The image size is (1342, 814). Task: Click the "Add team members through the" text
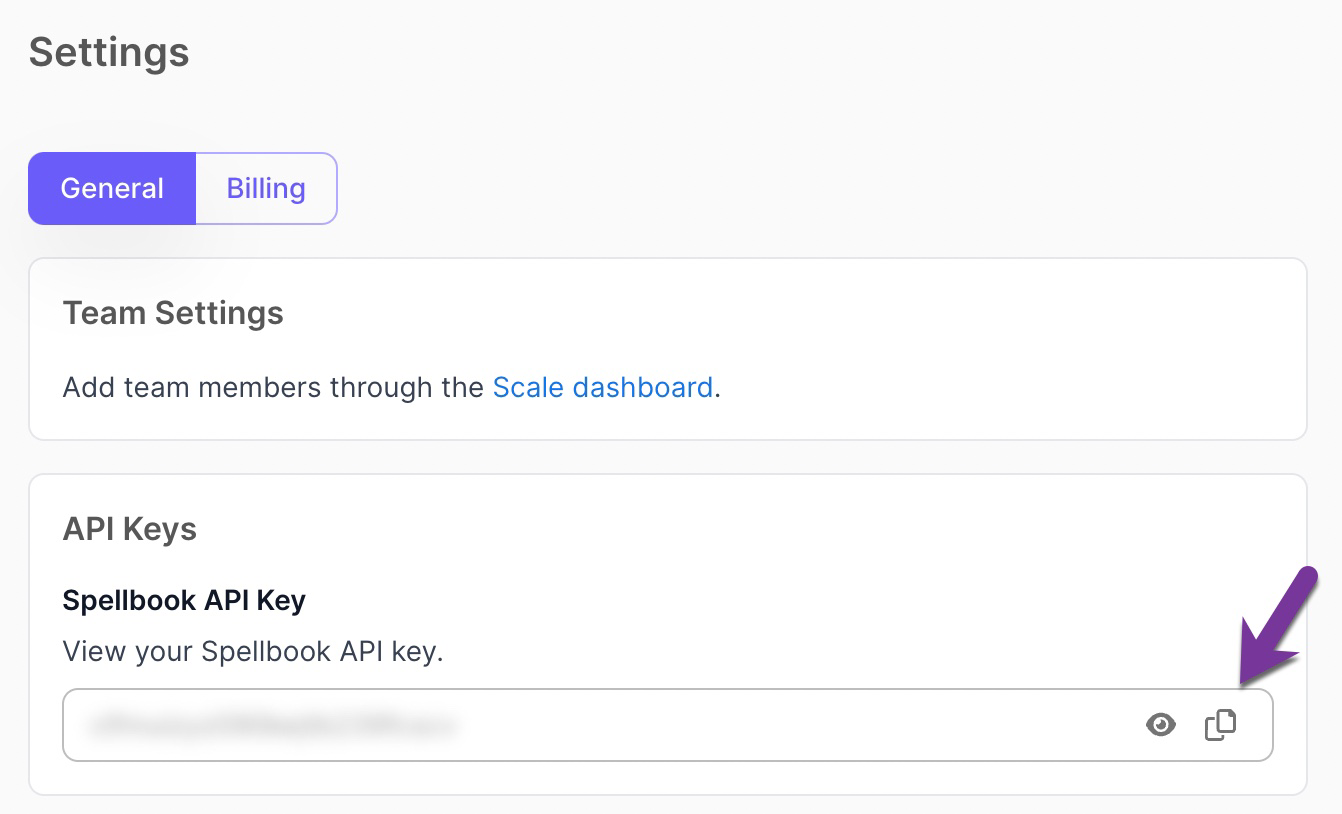(x=273, y=387)
